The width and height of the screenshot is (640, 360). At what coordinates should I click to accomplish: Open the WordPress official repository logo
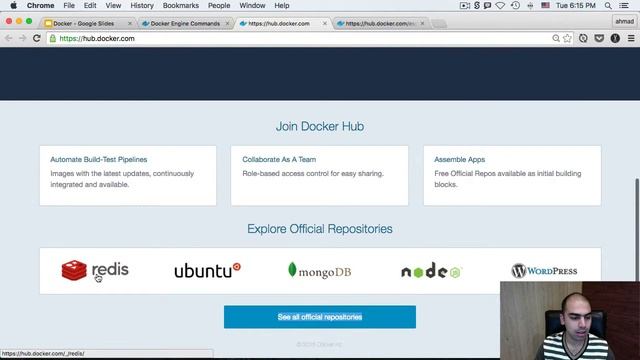[544, 271]
